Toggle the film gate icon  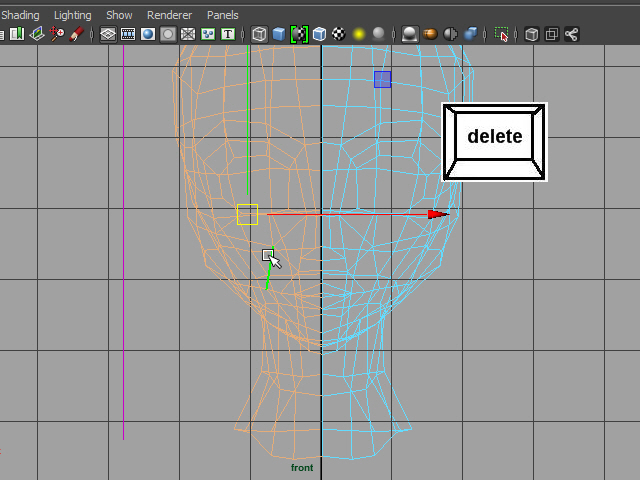(x=128, y=34)
